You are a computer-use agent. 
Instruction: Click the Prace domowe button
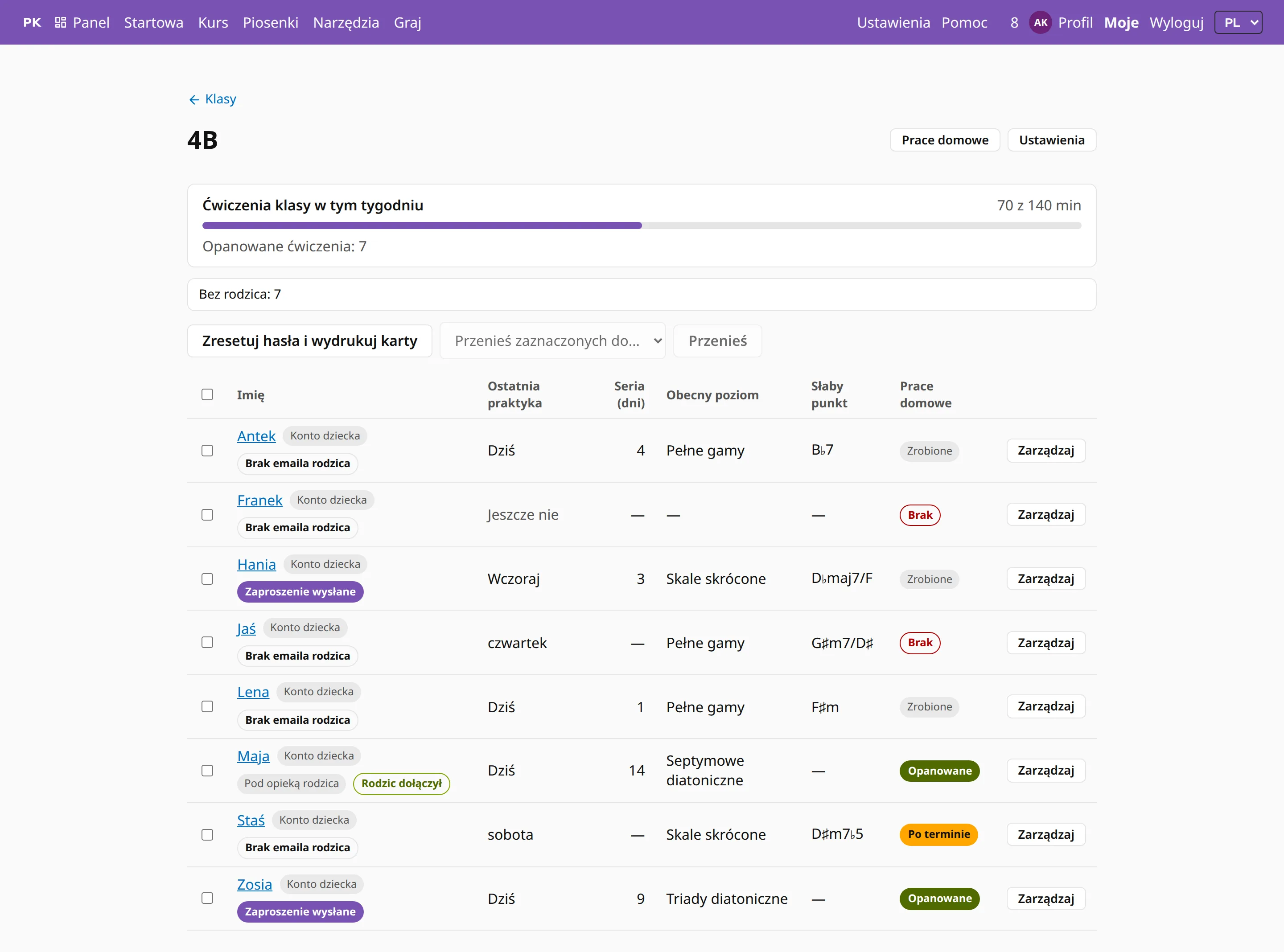pos(945,140)
